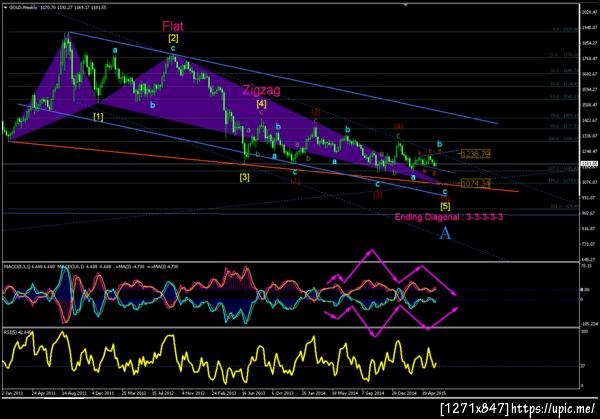Click the '15 Jul 2012' date label

coord(164,393)
